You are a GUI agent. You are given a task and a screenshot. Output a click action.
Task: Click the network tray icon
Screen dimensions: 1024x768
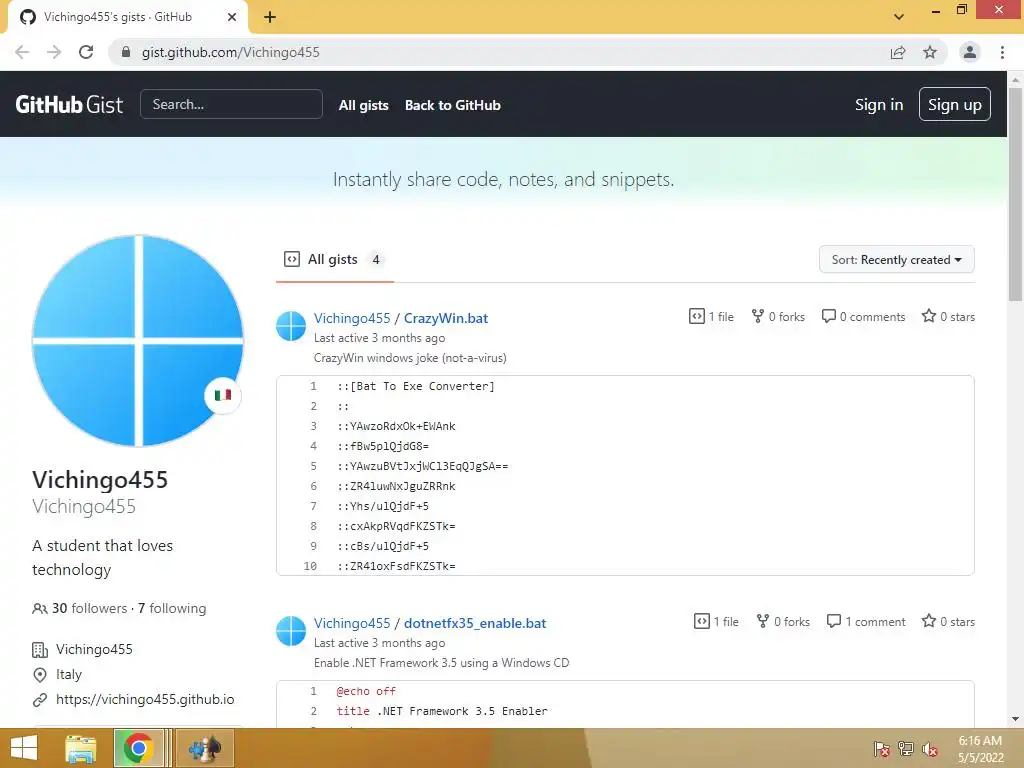click(x=906, y=748)
